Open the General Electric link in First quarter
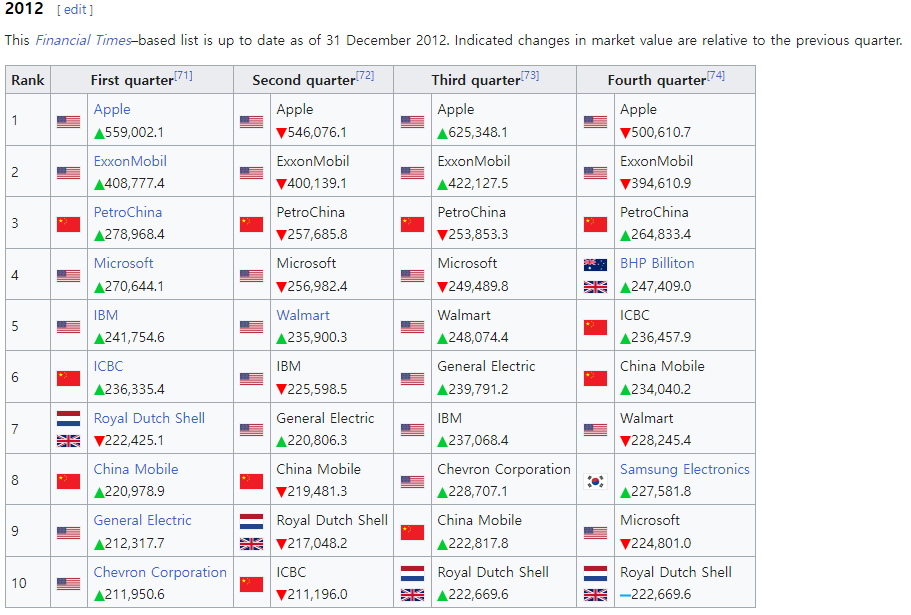 tap(142, 520)
